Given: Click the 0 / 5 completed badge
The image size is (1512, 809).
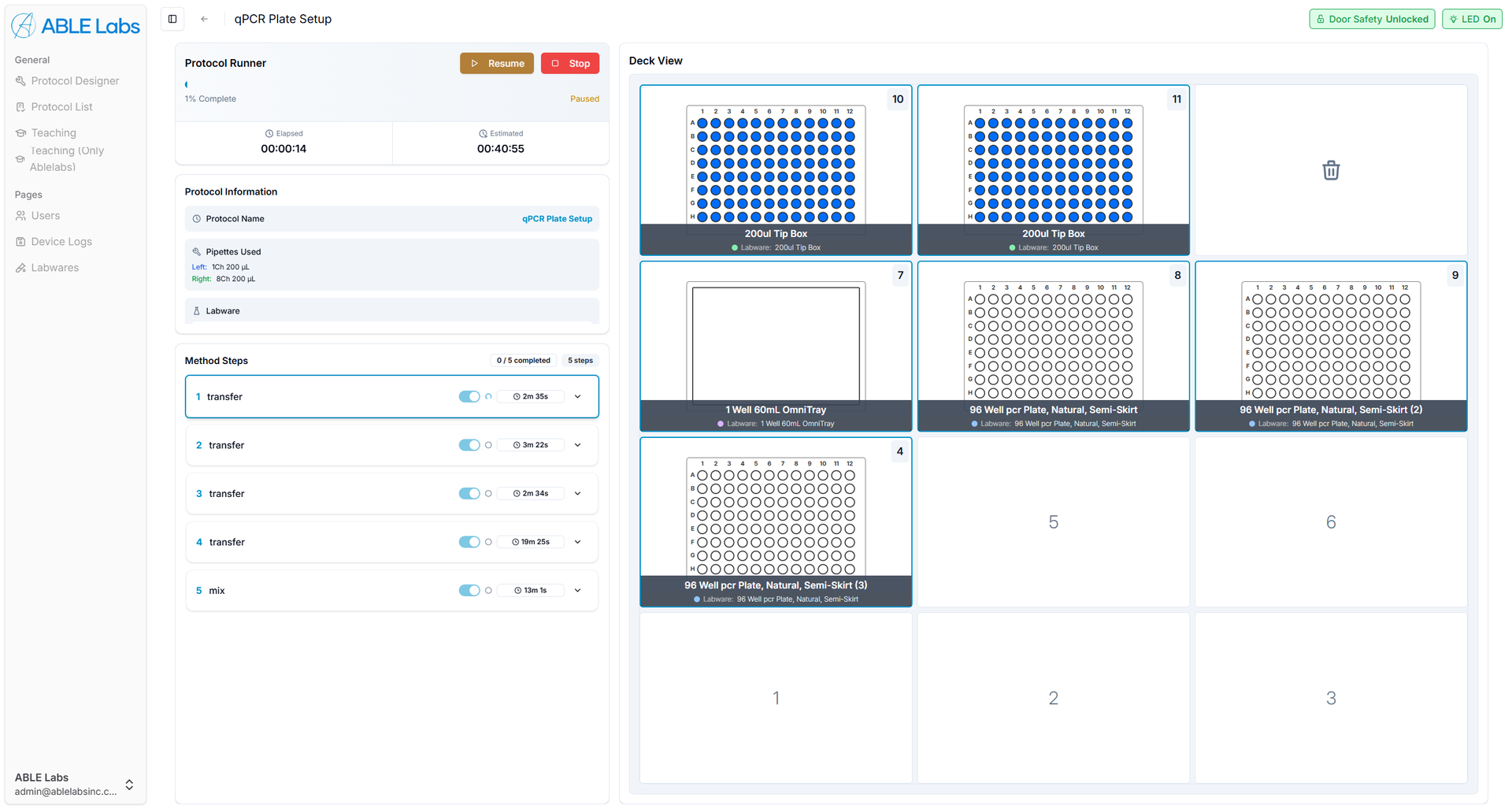Looking at the screenshot, I should [523, 360].
